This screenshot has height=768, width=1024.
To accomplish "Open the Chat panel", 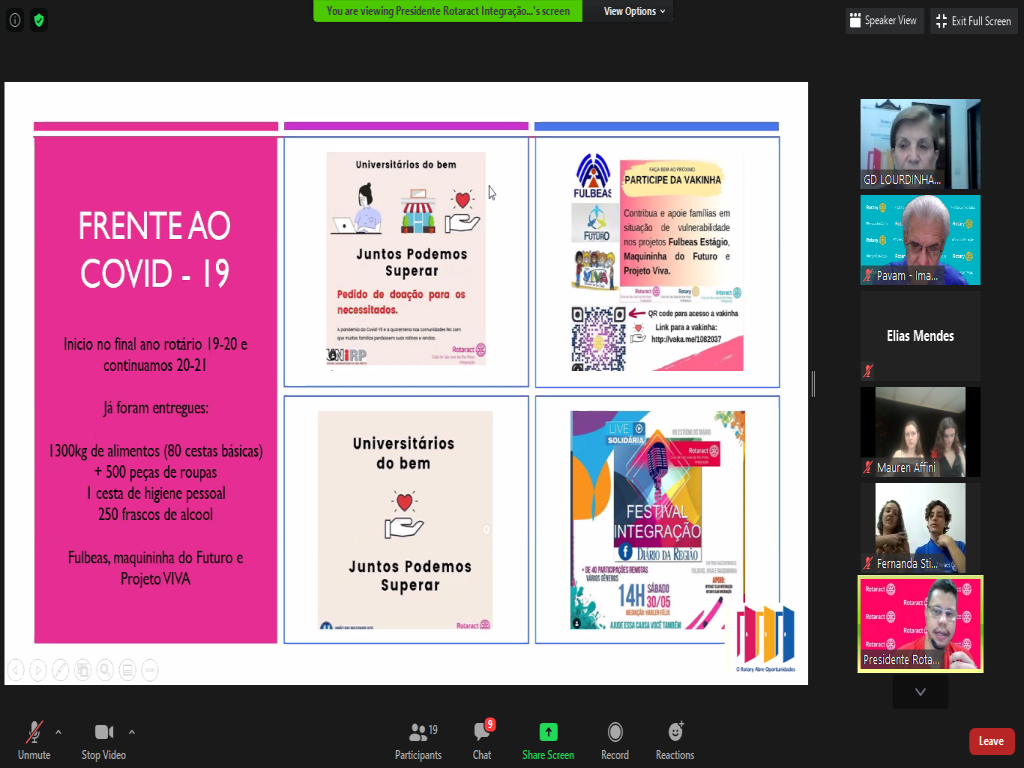I will [482, 740].
